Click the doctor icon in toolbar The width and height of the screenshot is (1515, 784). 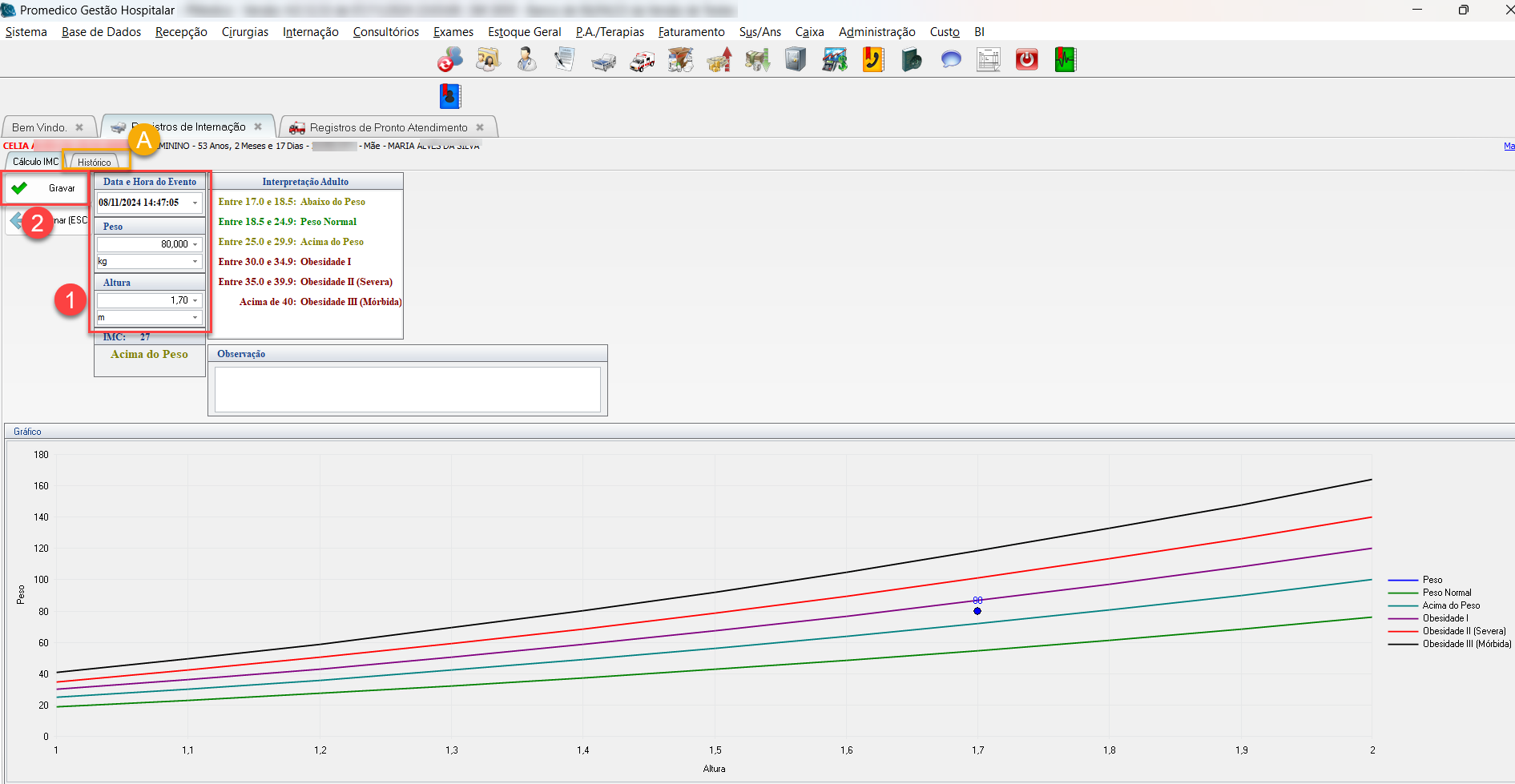coord(526,60)
